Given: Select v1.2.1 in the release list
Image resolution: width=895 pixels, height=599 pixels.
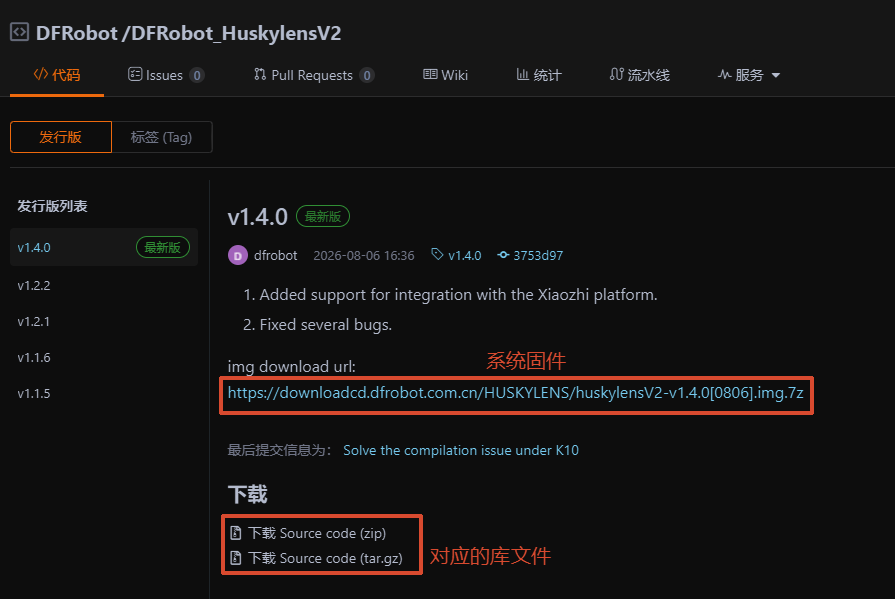Looking at the screenshot, I should tap(34, 321).
